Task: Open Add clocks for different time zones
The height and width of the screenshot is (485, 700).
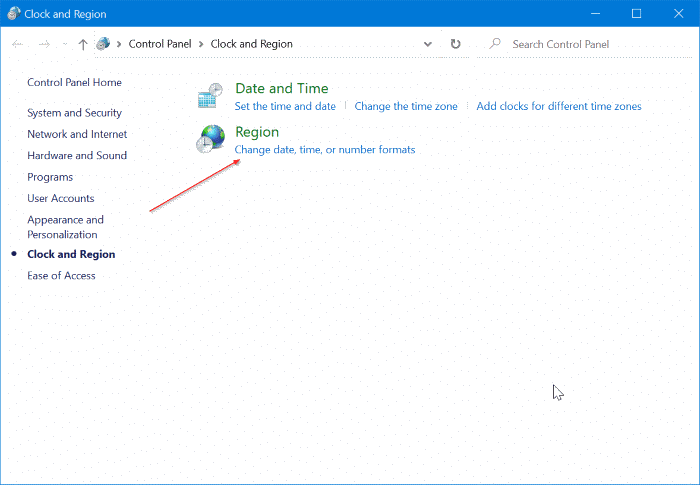Action: 559,106
